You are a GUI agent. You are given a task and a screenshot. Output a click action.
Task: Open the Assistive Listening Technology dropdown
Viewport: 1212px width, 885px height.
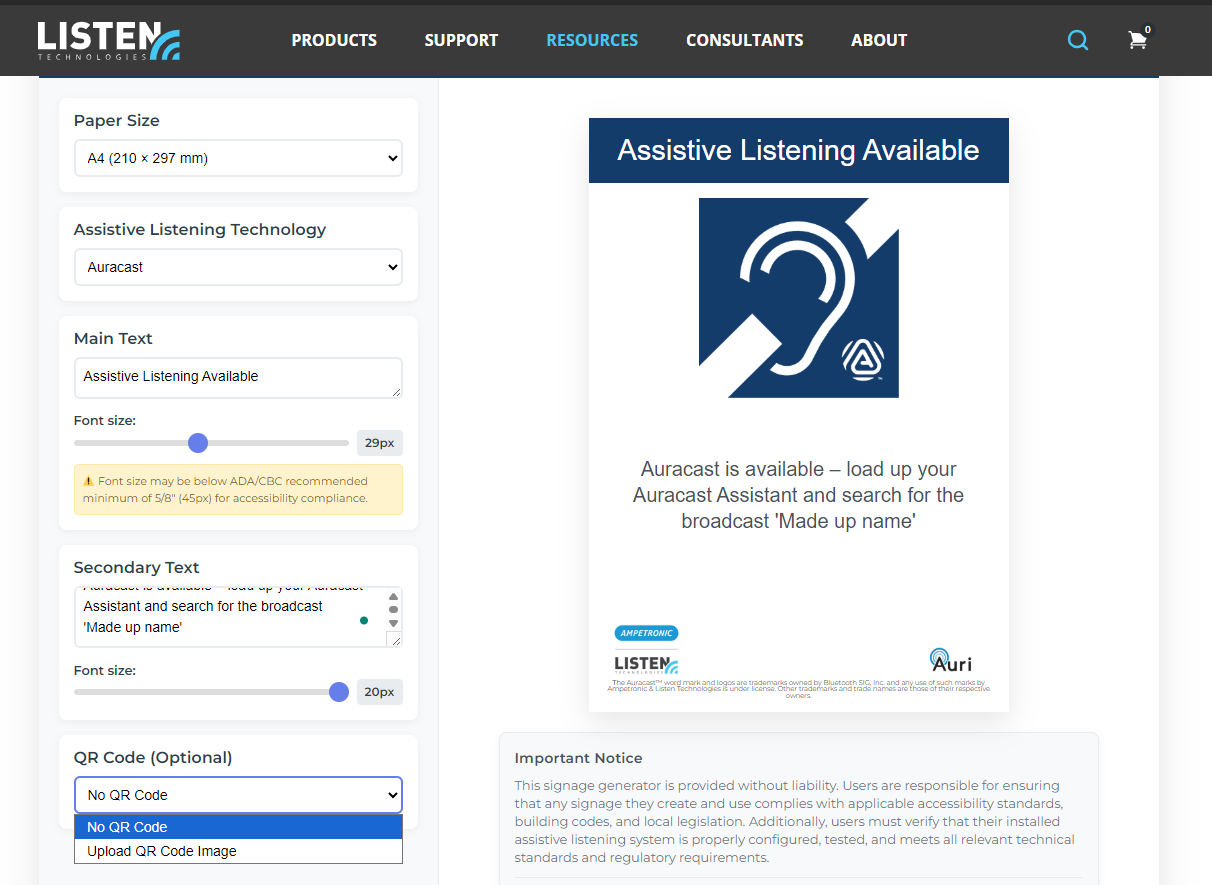point(238,267)
